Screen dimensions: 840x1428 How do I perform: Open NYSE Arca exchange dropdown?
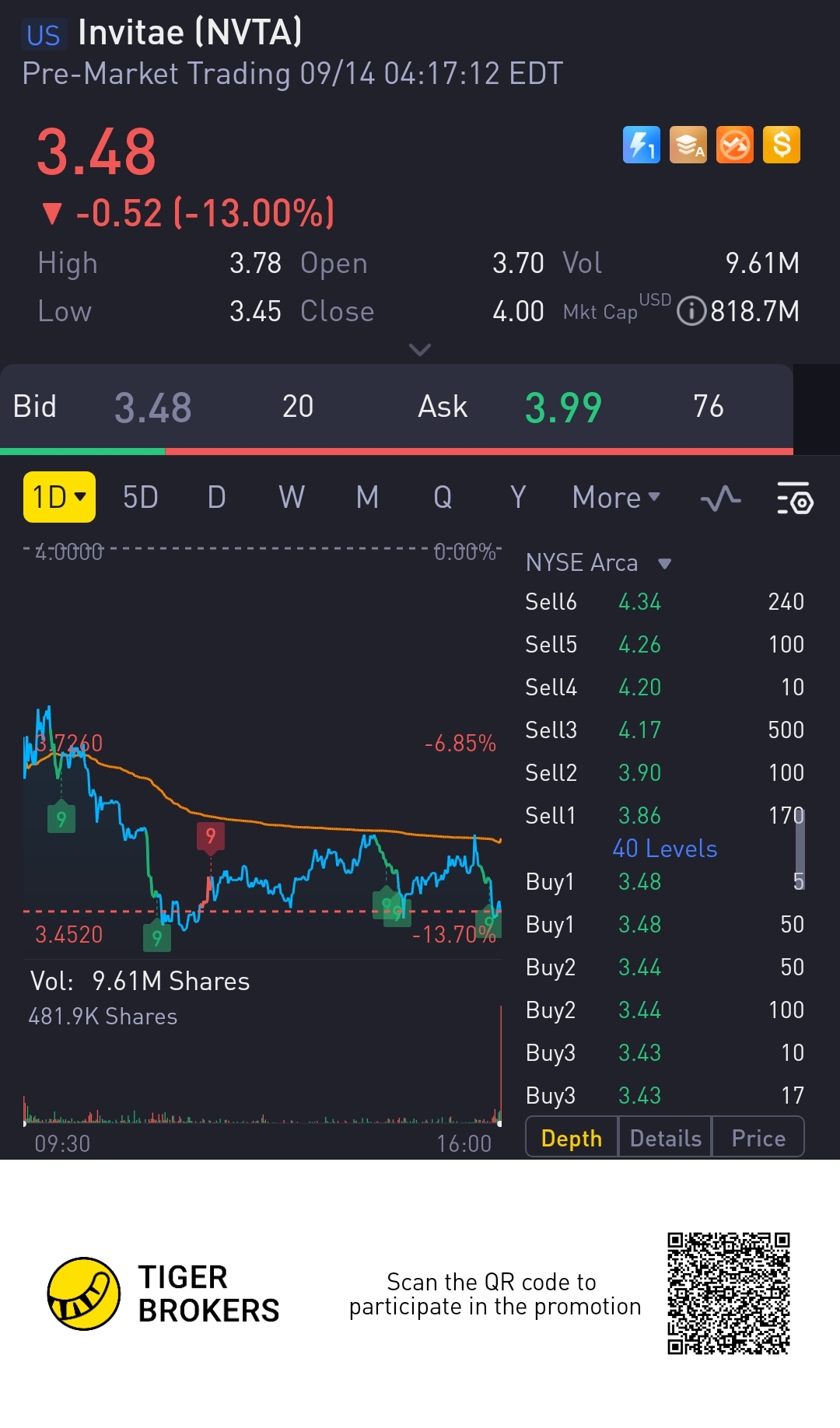click(x=598, y=562)
